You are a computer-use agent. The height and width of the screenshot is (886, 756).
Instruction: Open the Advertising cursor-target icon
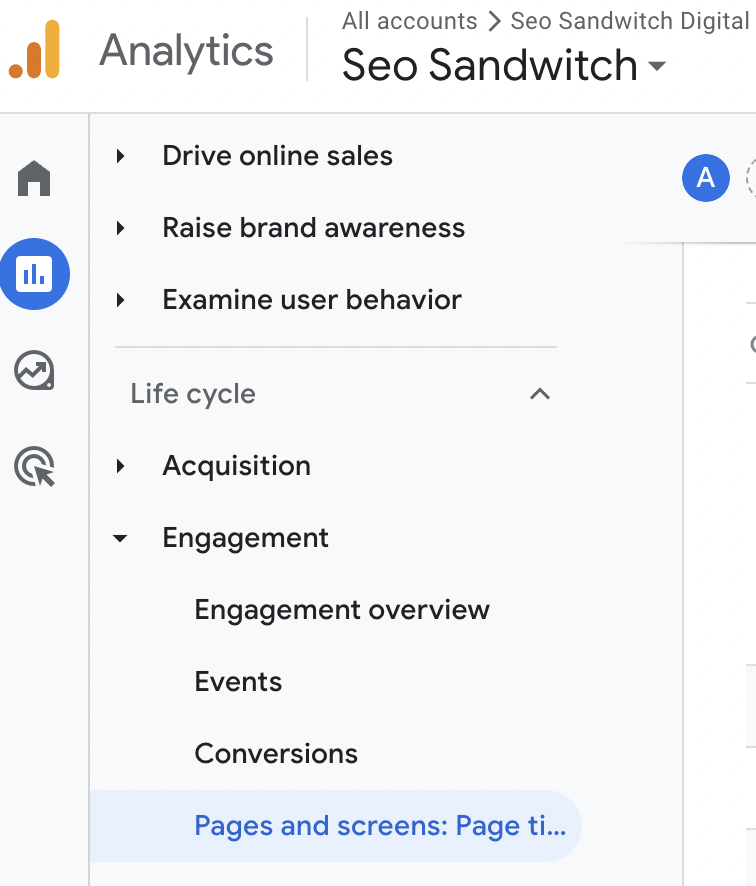coord(35,466)
